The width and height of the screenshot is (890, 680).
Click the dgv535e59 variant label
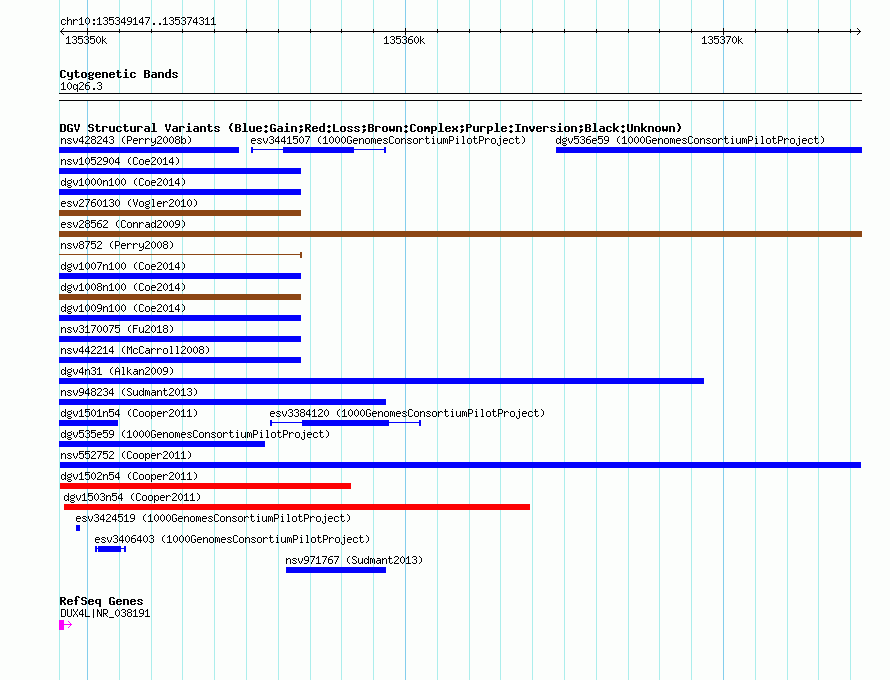click(195, 434)
